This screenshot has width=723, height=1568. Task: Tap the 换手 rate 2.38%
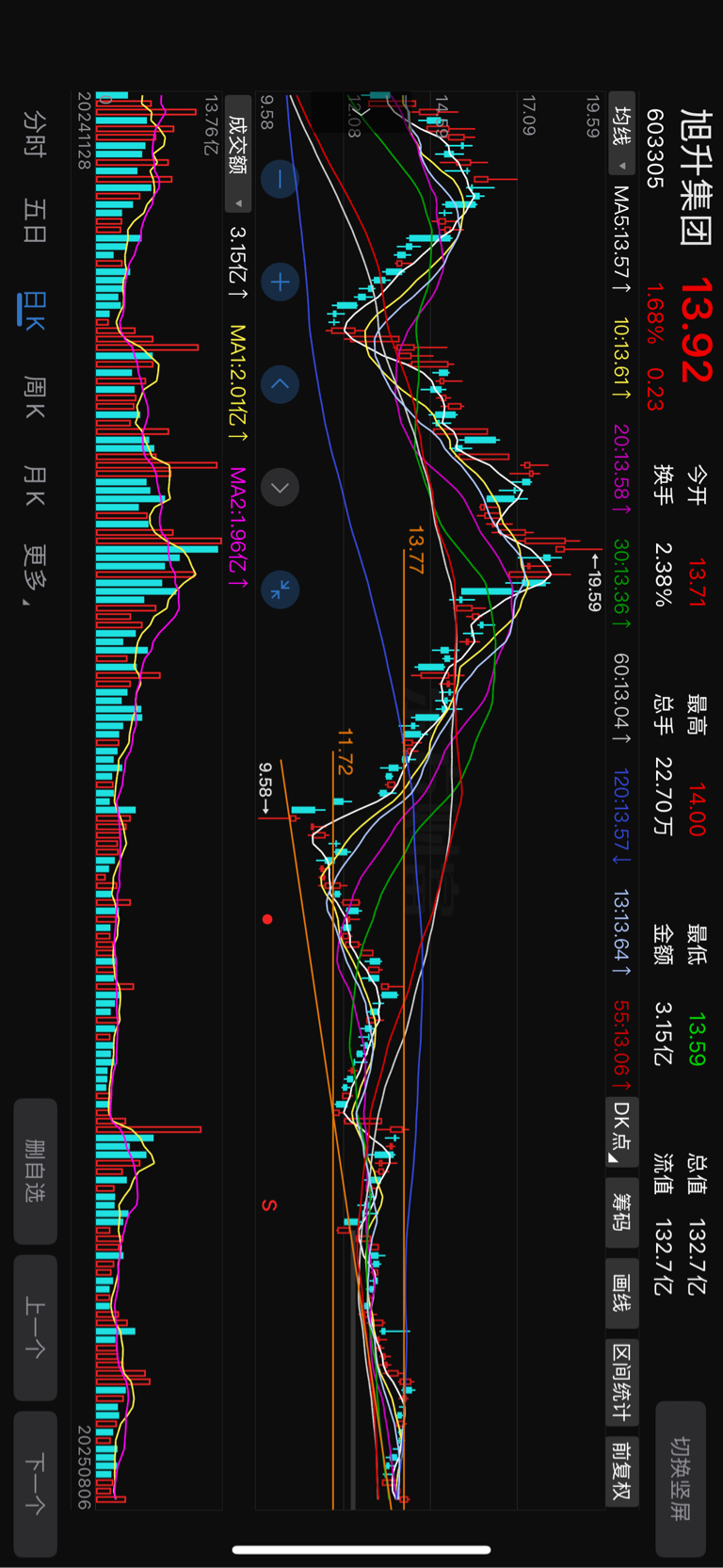664,574
